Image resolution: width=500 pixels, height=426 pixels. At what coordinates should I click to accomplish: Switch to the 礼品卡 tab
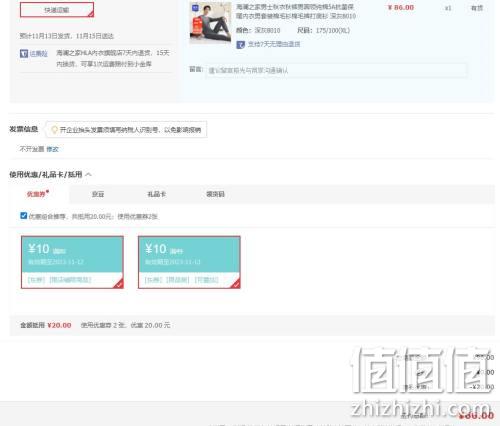pos(157,194)
